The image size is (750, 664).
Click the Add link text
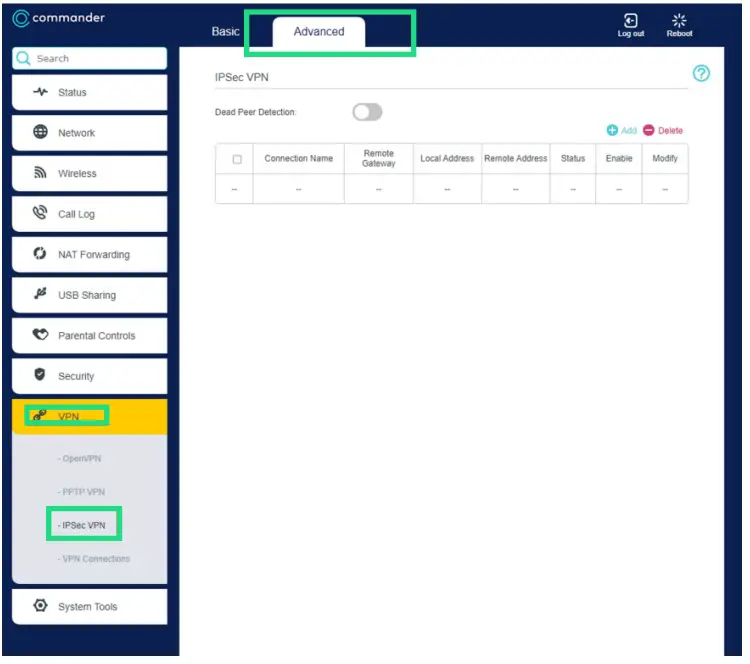point(629,131)
